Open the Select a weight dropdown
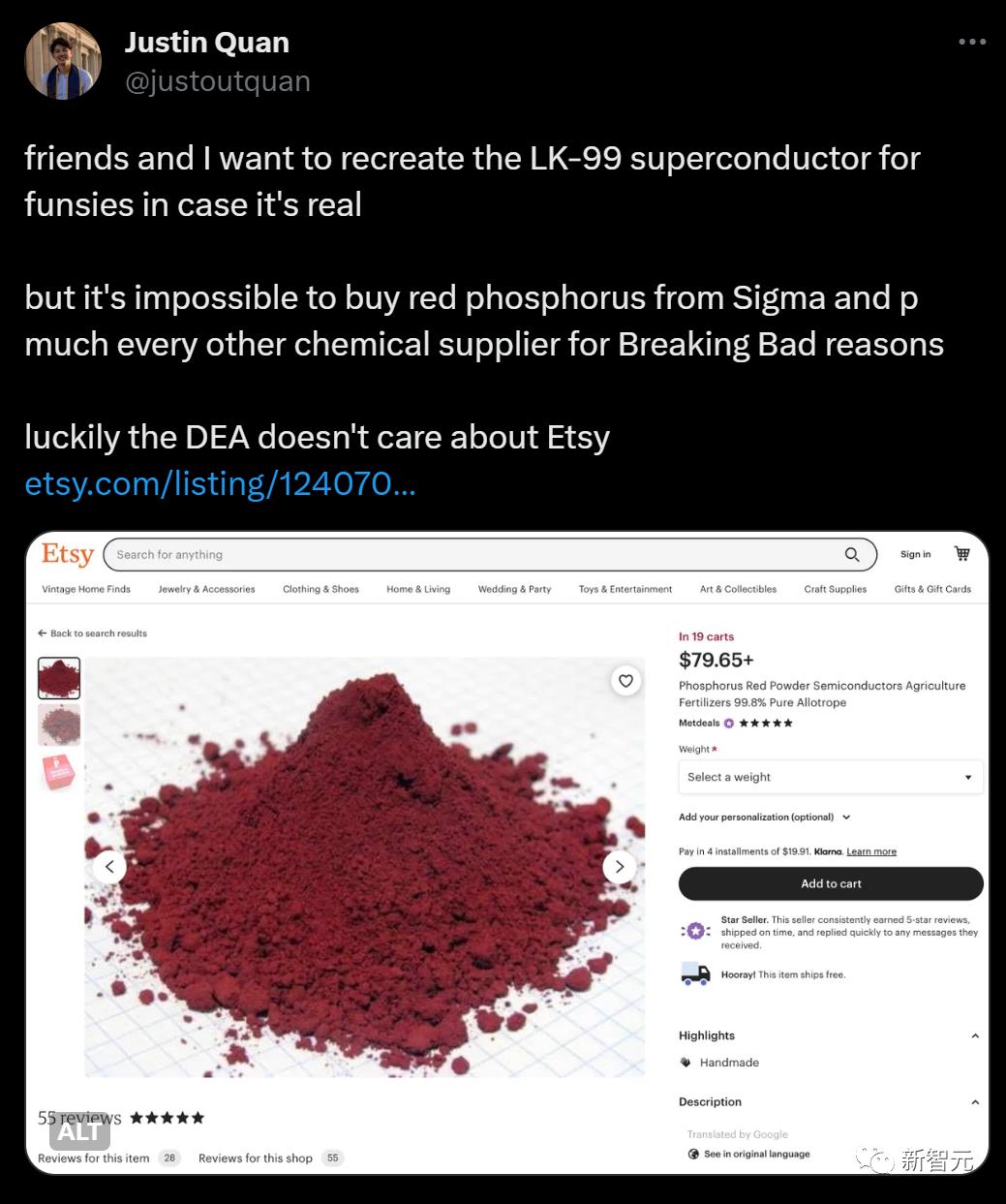 830,777
